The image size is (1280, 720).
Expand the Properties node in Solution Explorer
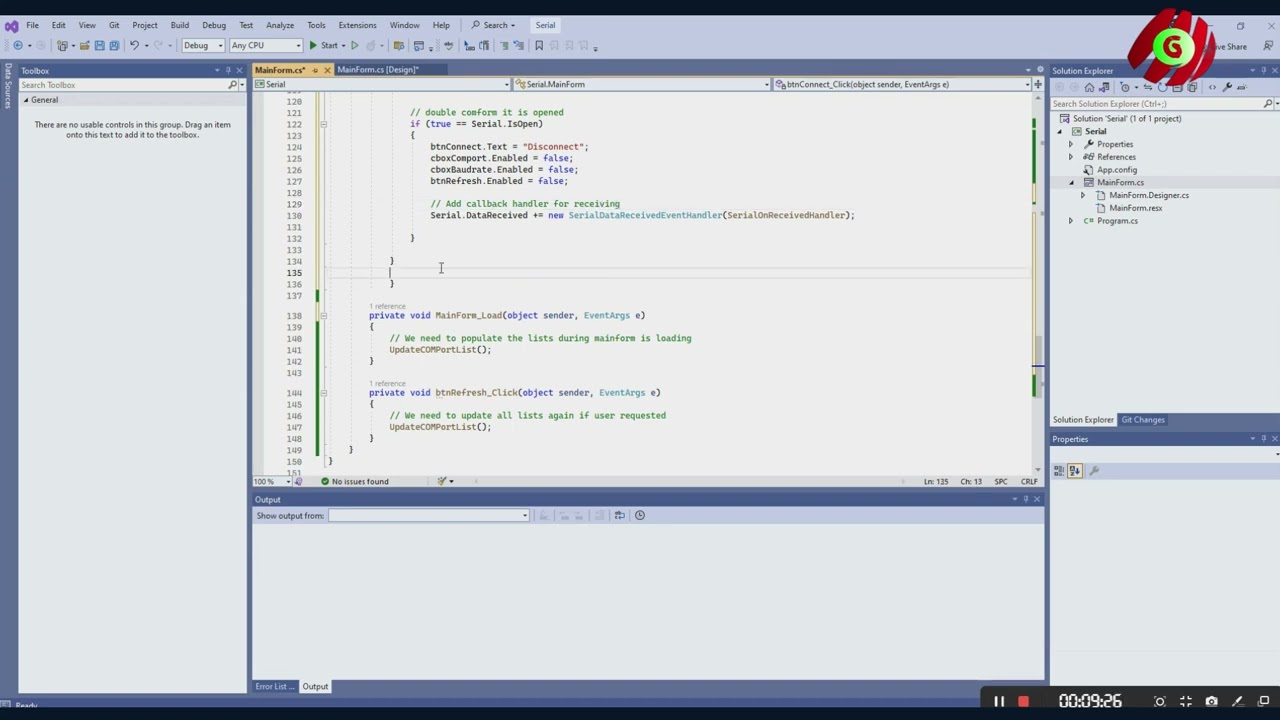pos(1071,144)
